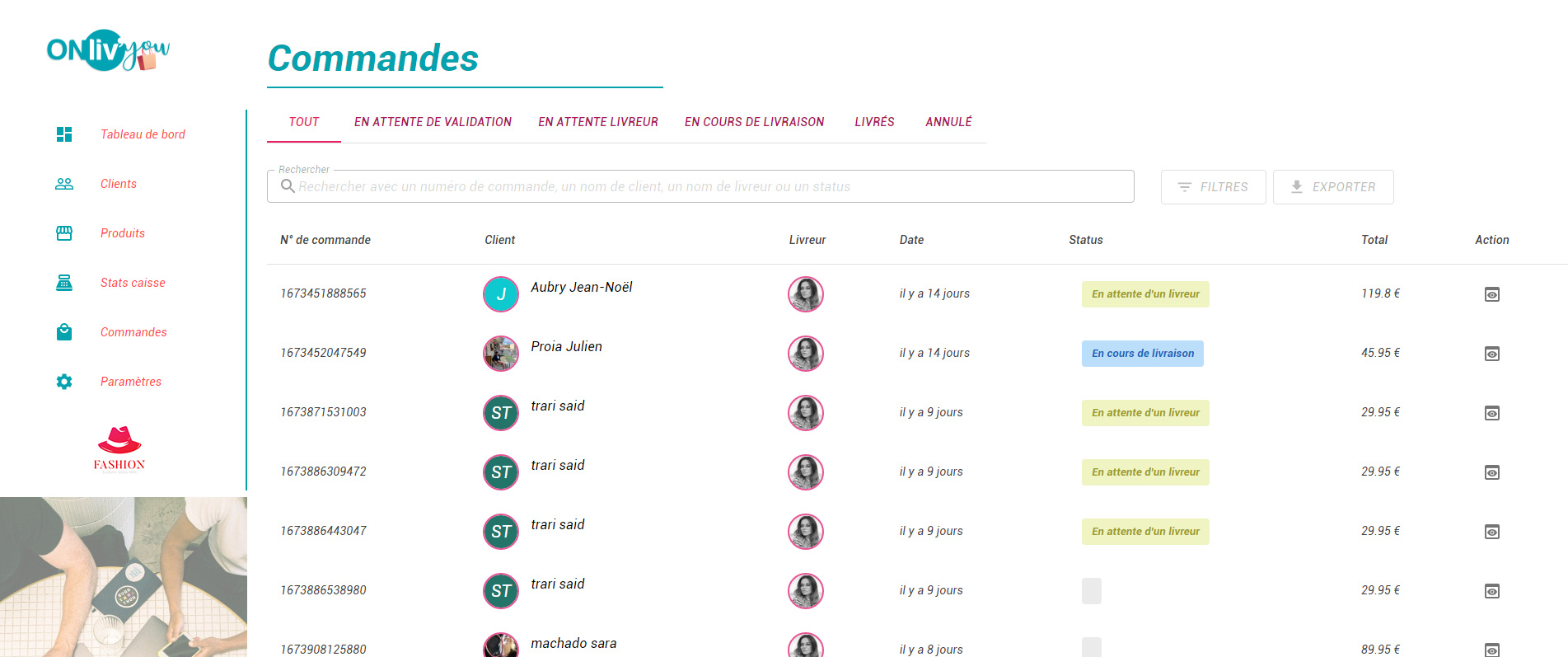Click the Stats caisse register icon

click(64, 283)
